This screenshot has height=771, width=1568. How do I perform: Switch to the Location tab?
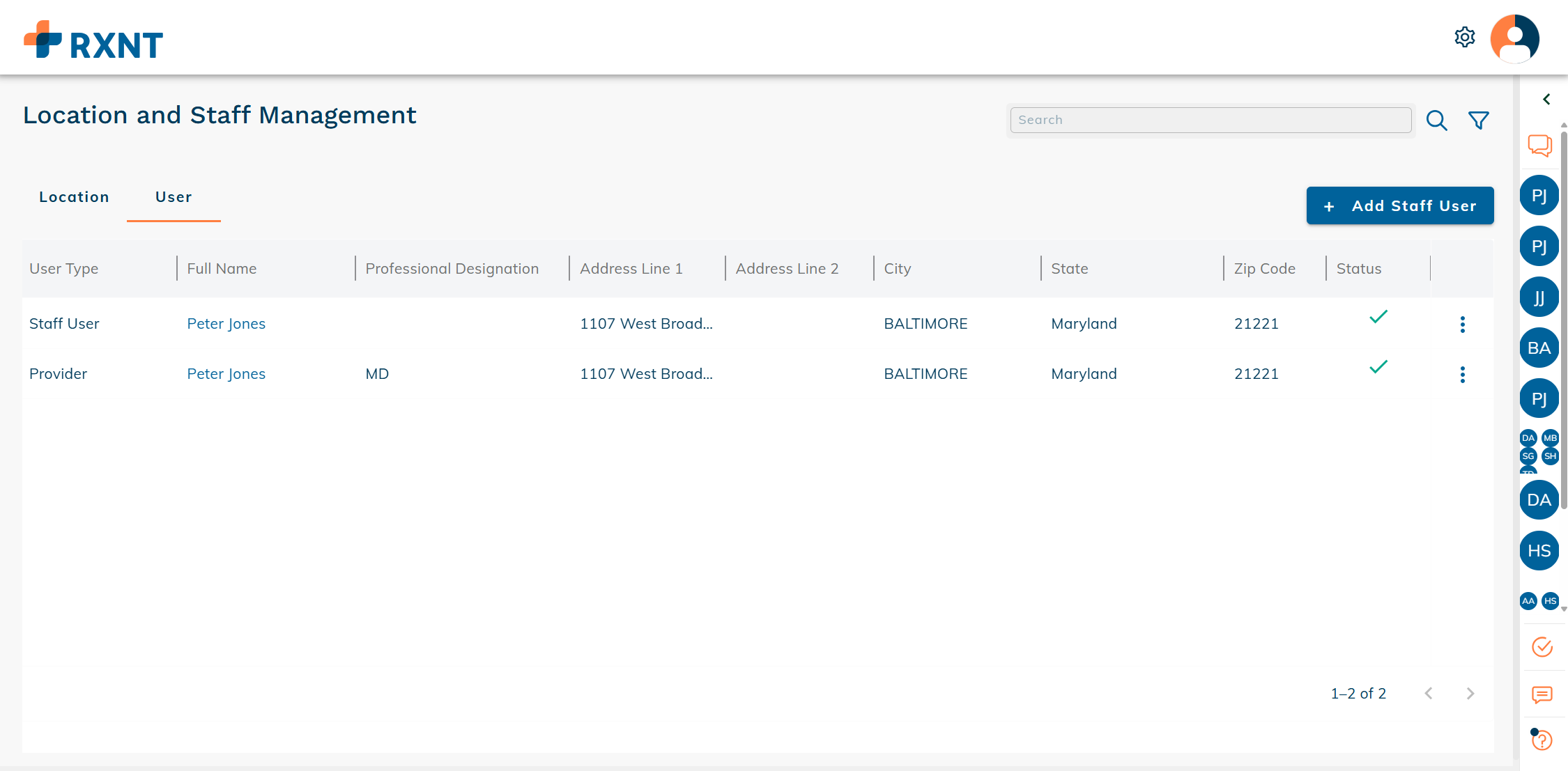[74, 197]
